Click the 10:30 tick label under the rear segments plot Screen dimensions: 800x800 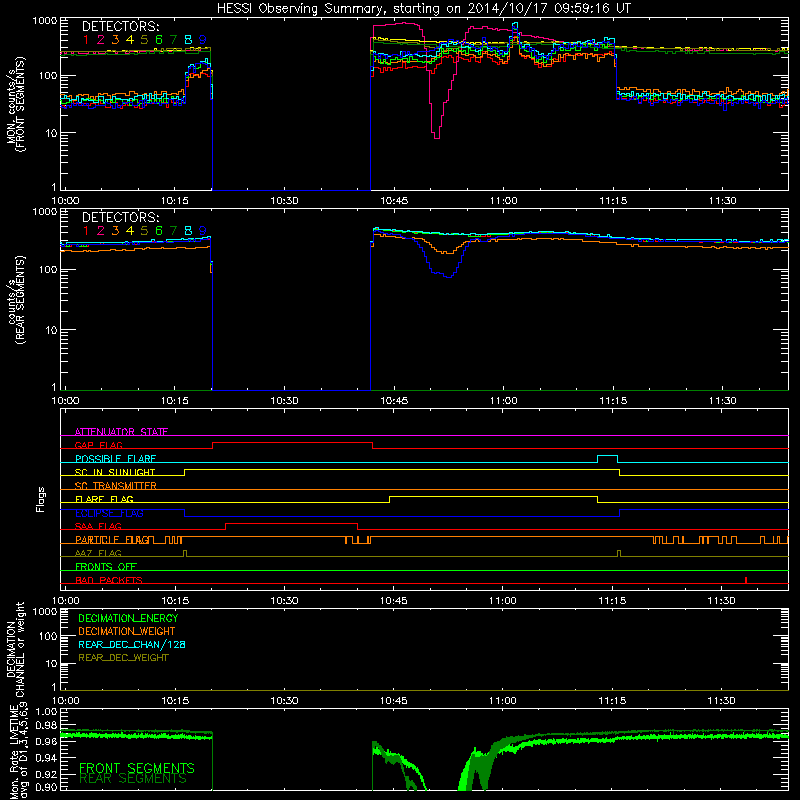[x=284, y=401]
